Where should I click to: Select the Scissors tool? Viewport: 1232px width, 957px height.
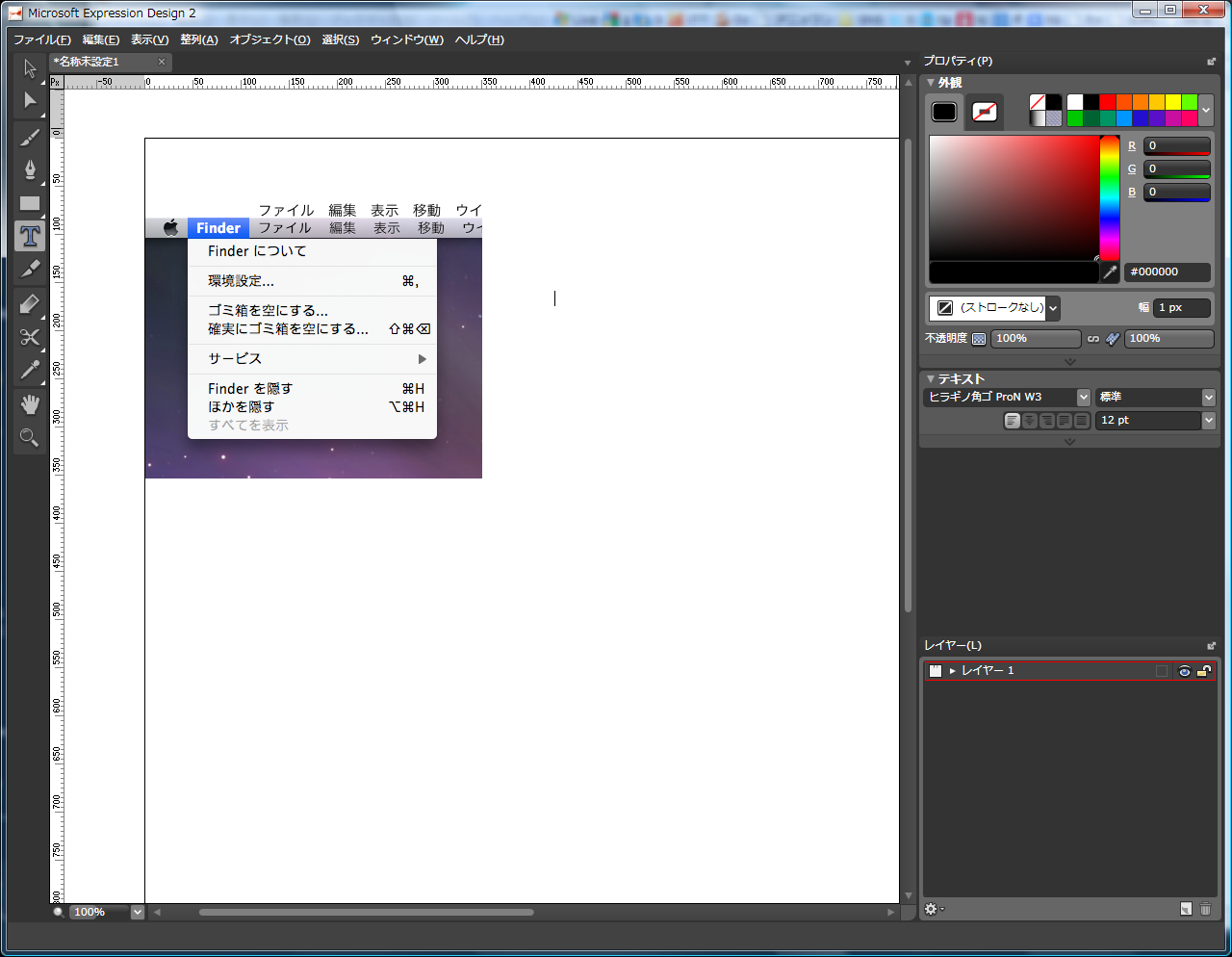(x=30, y=337)
